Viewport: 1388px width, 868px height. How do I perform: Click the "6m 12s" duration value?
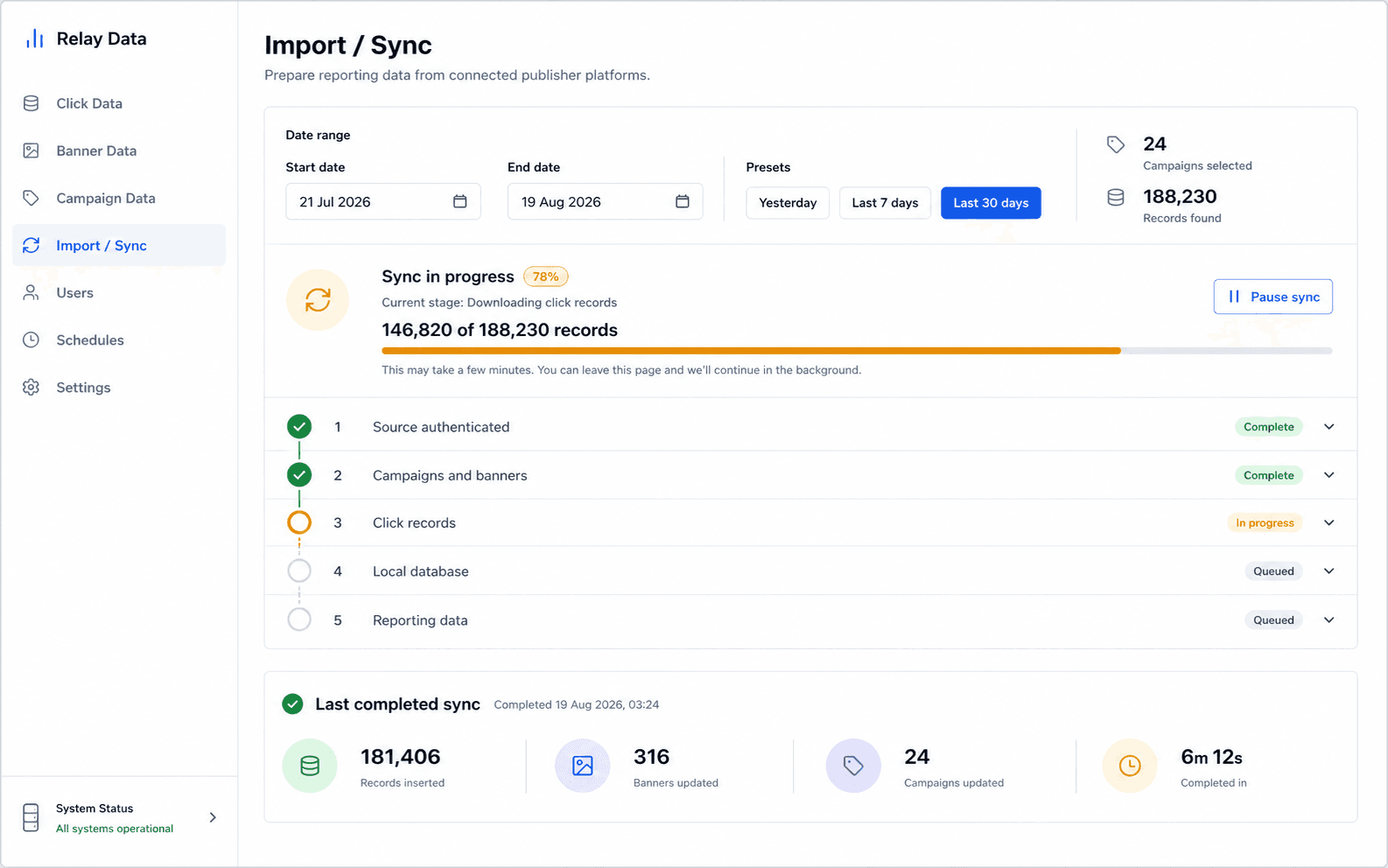pos(1211,757)
